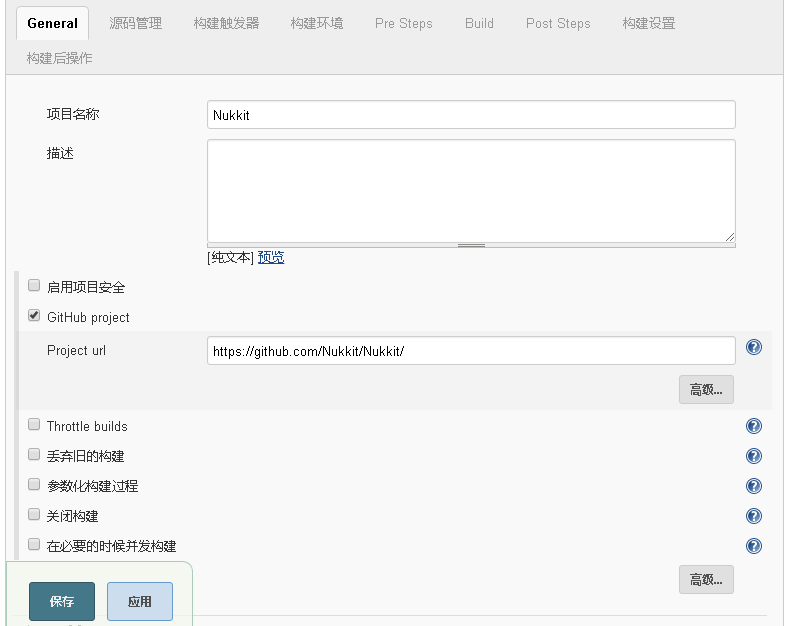
Task: Expand the 高级 options beside the 保存 button
Action: 706,580
